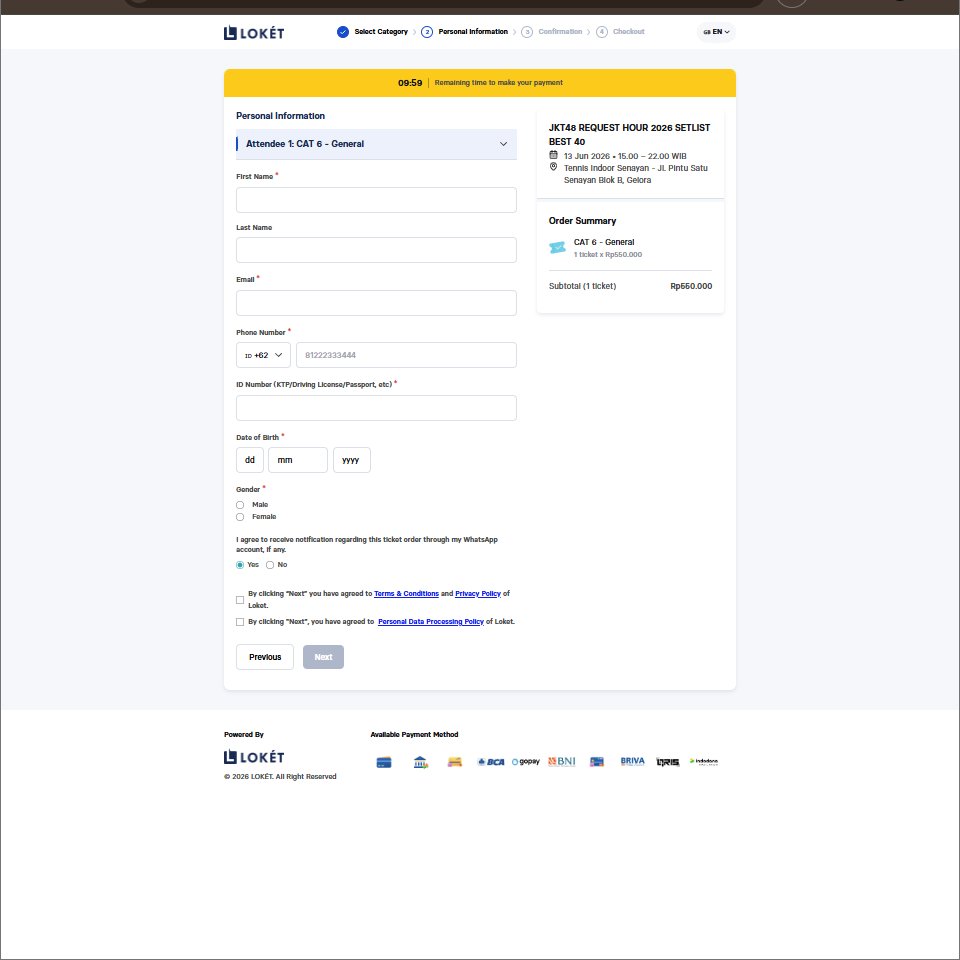The image size is (960, 960).
Task: Click the completed Select Category checkmark icon
Action: coord(343,32)
